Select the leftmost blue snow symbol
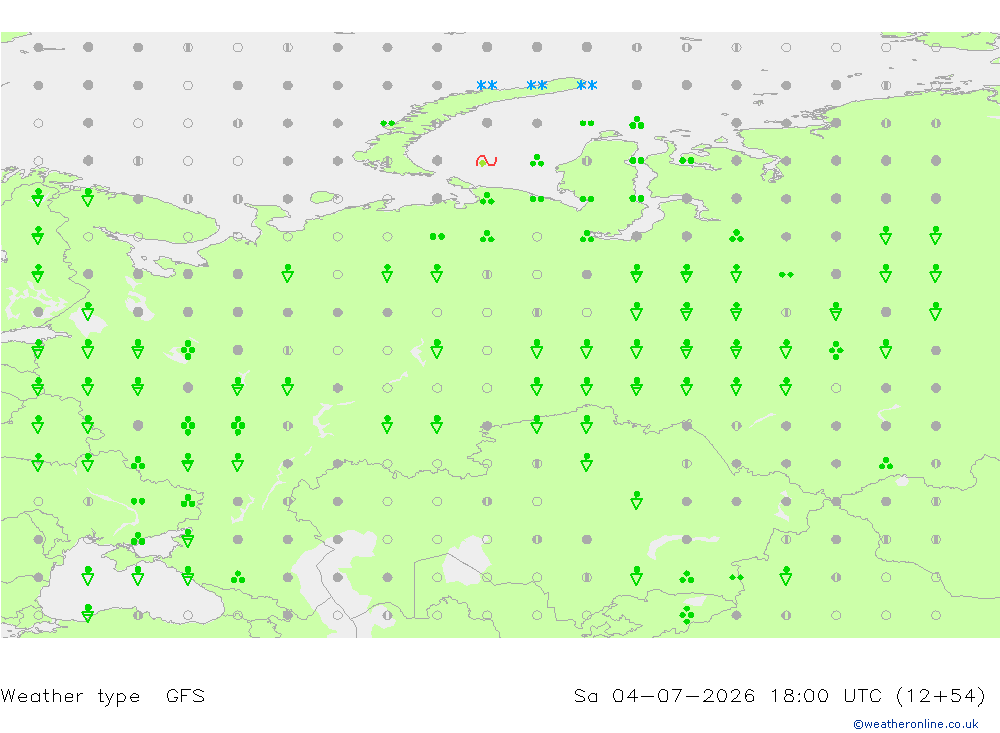This screenshot has width=1000, height=733. 487,85
